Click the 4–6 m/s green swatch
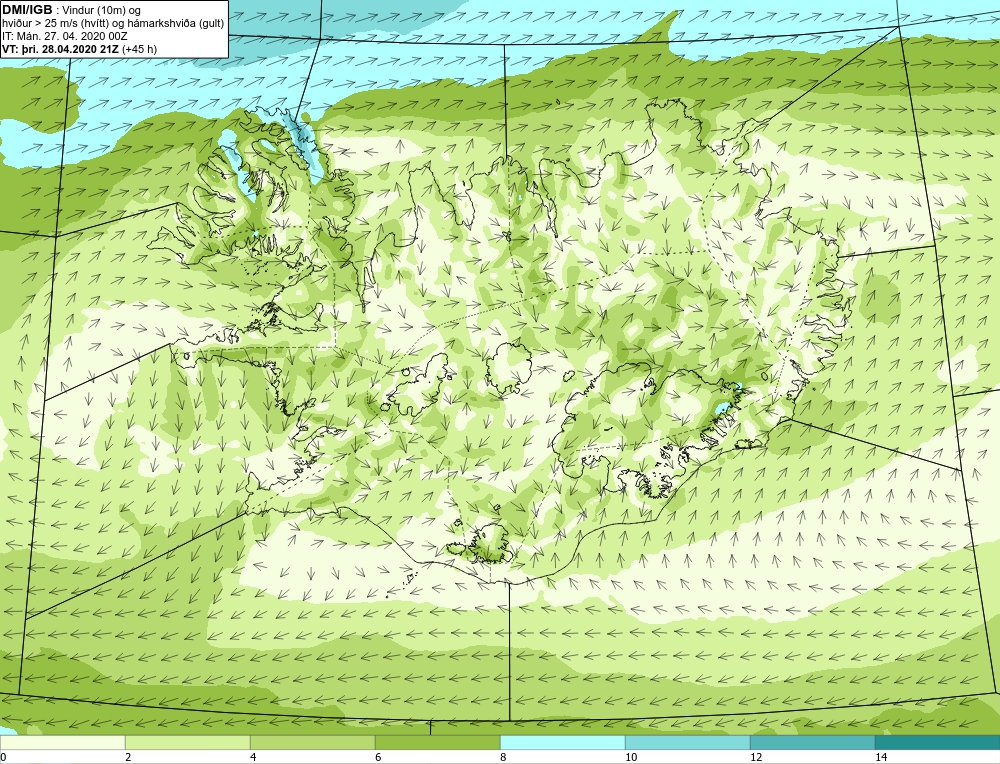1000x764 pixels. (312, 742)
